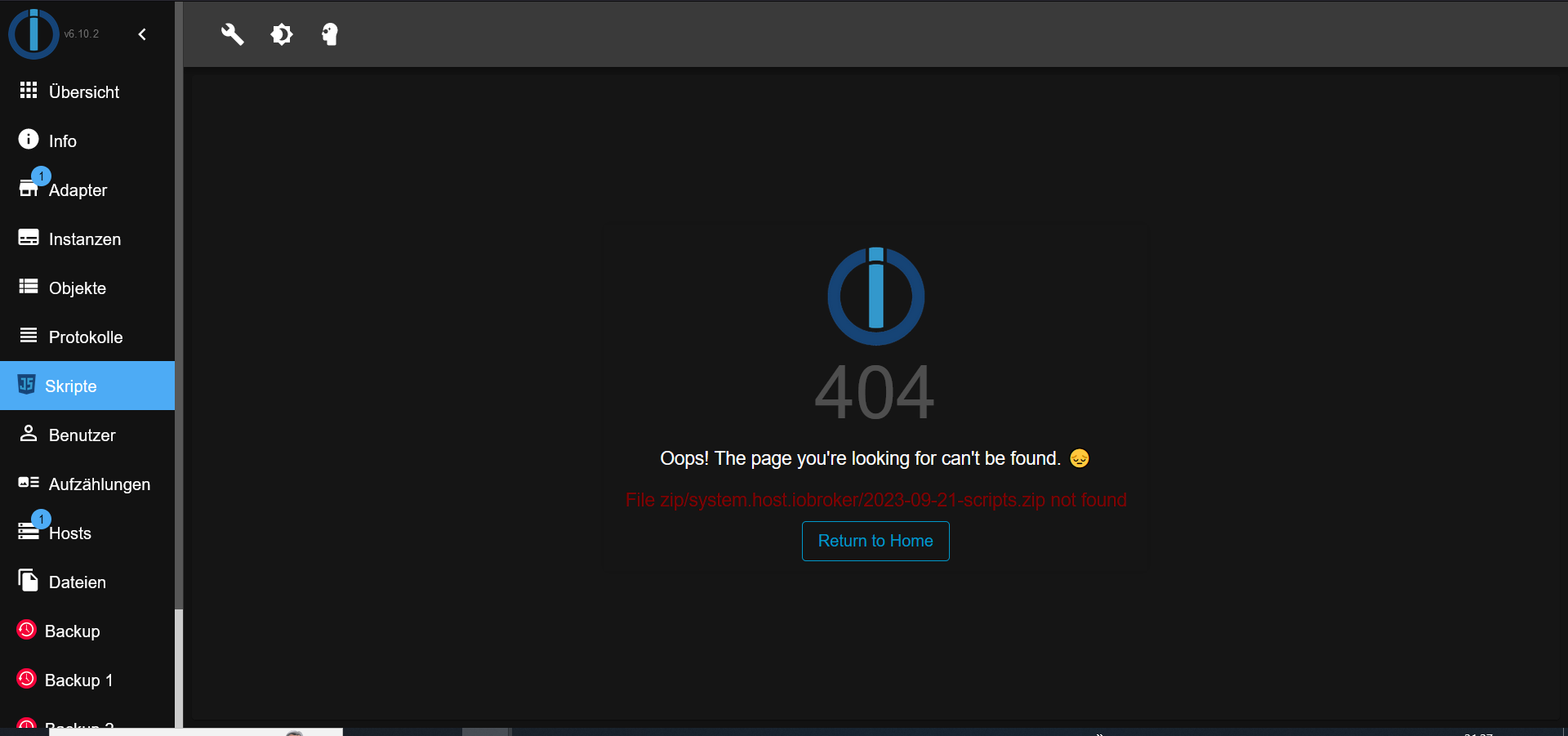This screenshot has width=1568, height=736.
Task: Open the Adapter menu item
Action: tap(87, 190)
